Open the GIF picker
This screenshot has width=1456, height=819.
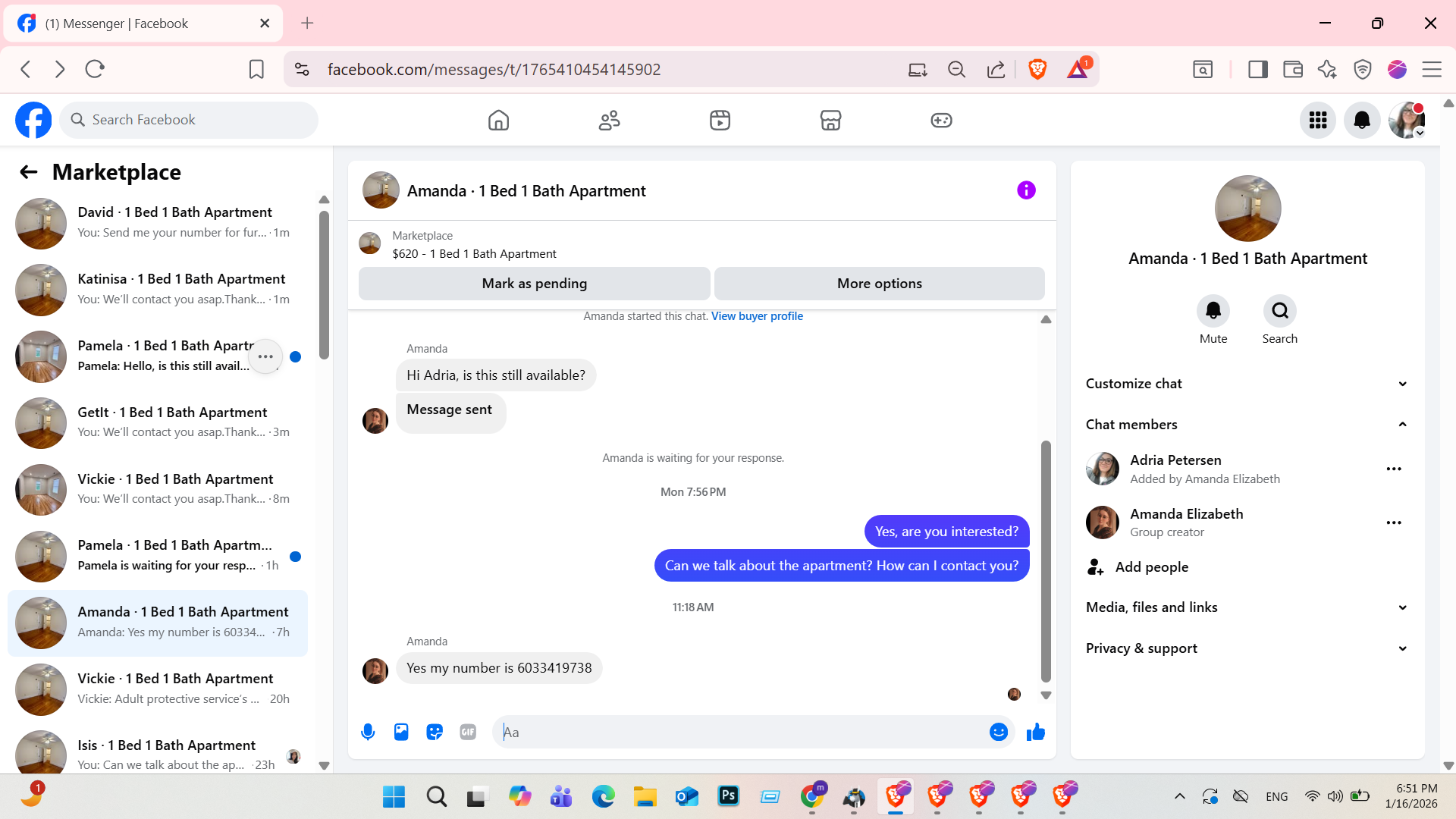click(468, 732)
